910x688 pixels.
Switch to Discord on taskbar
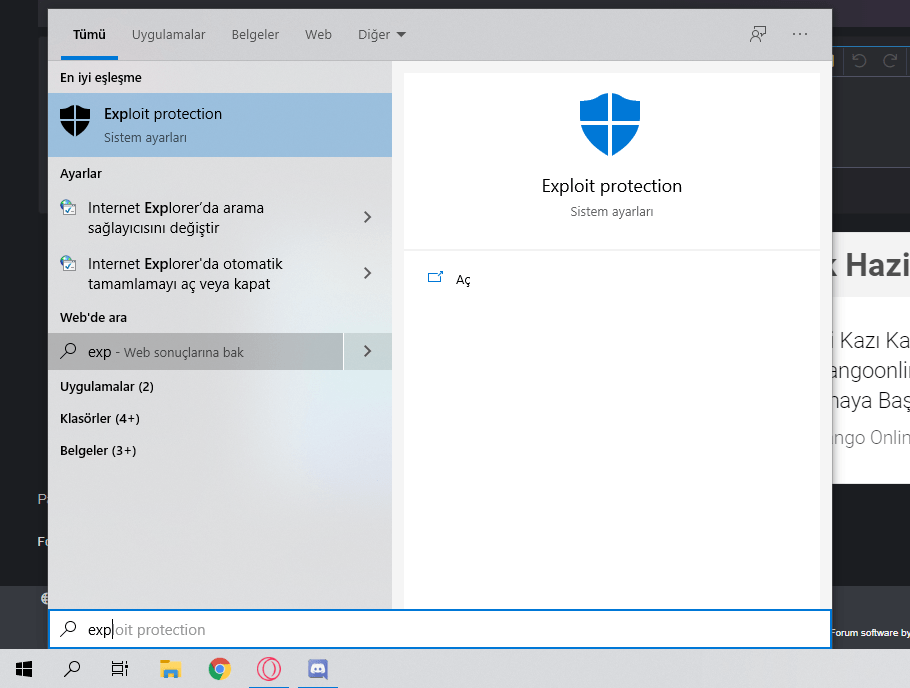coord(318,669)
